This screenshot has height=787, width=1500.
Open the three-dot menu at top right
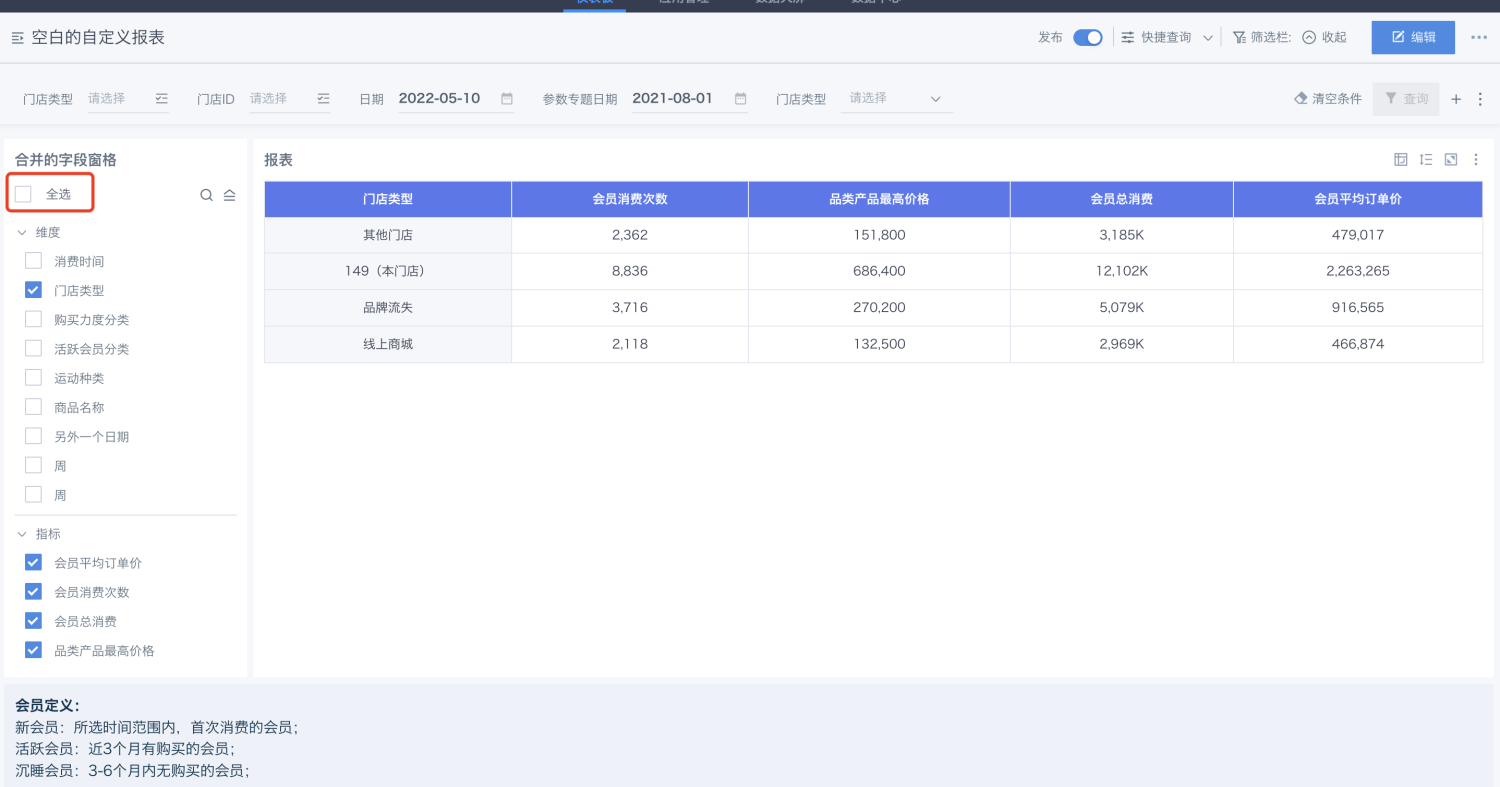[x=1479, y=38]
